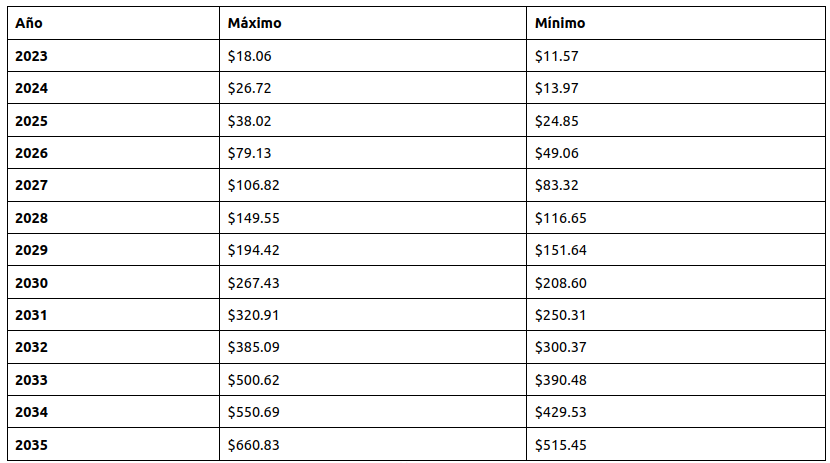Click the $18.06 maximum value
The image size is (830, 463).
[x=249, y=56]
